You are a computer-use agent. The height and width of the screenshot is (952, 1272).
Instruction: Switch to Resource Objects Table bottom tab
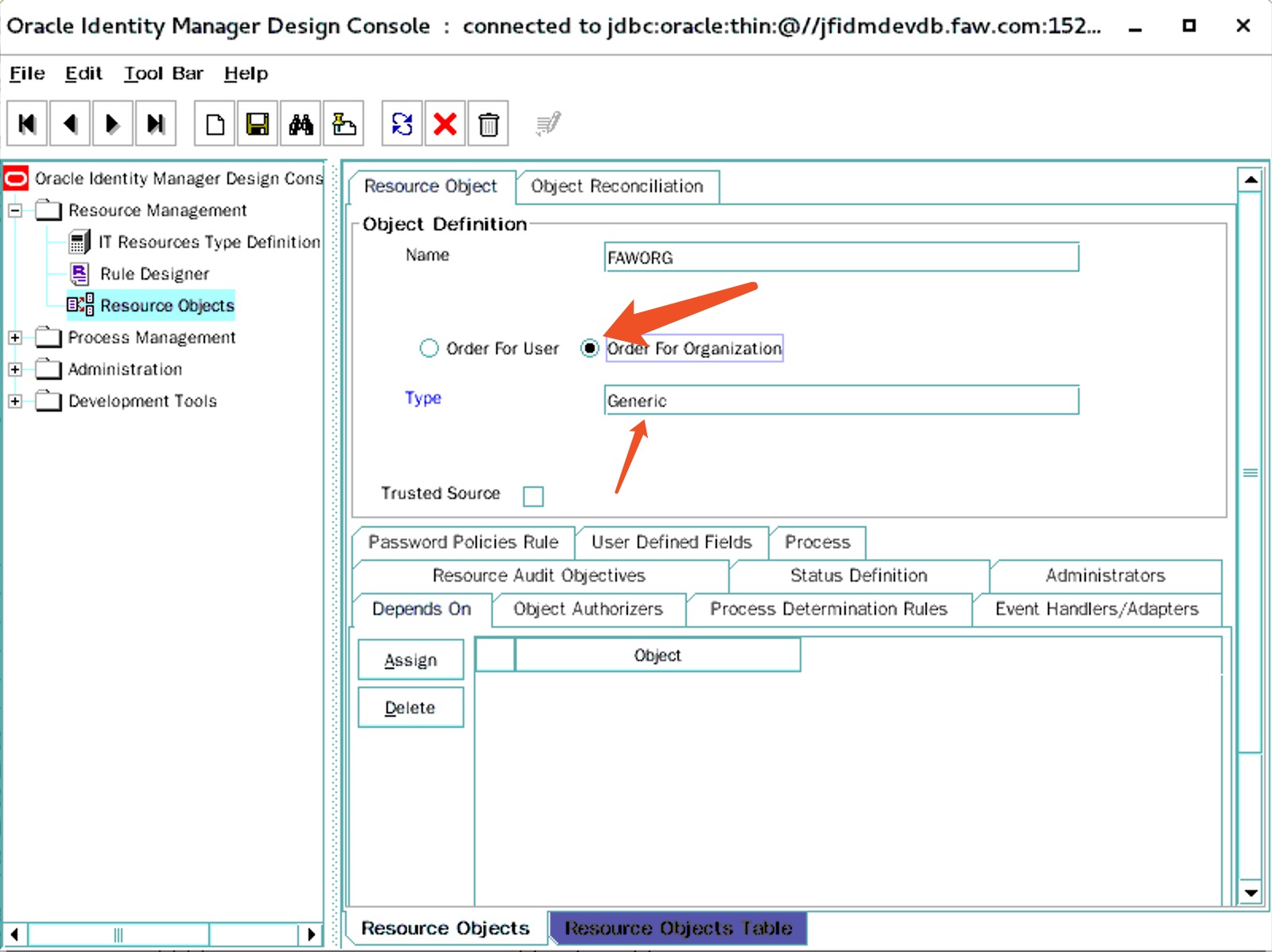(x=678, y=928)
